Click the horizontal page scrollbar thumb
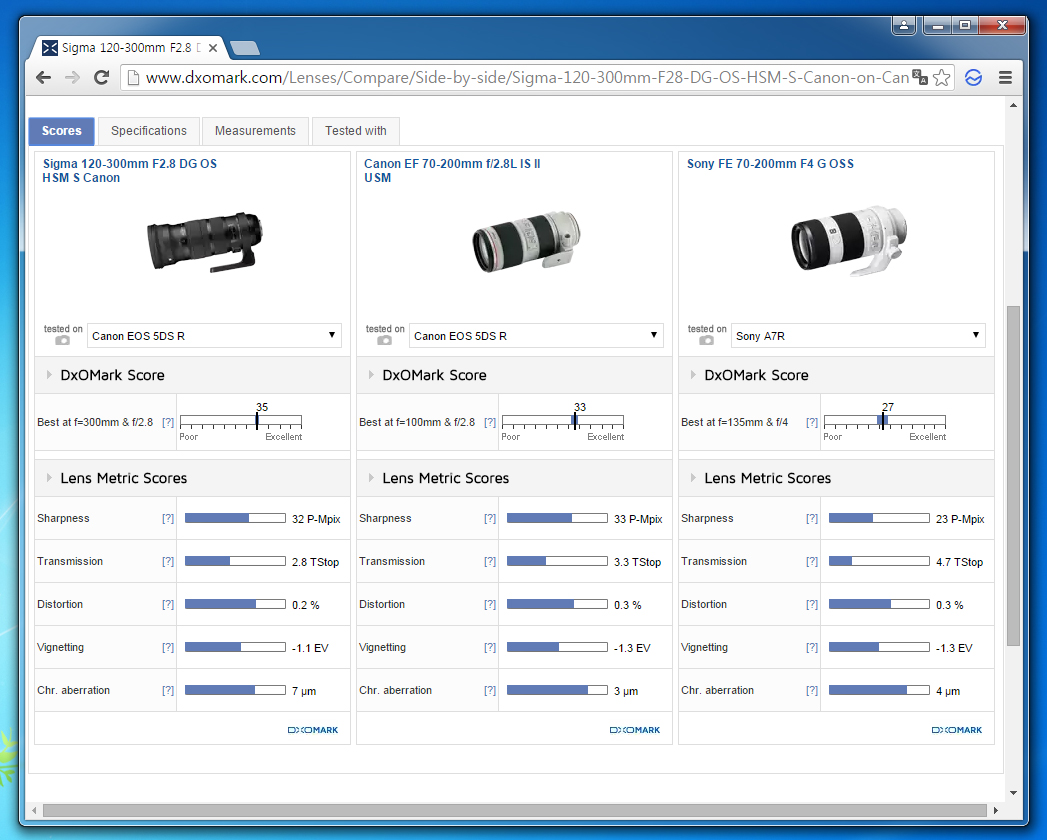Viewport: 1047px width, 840px height. click(515, 810)
